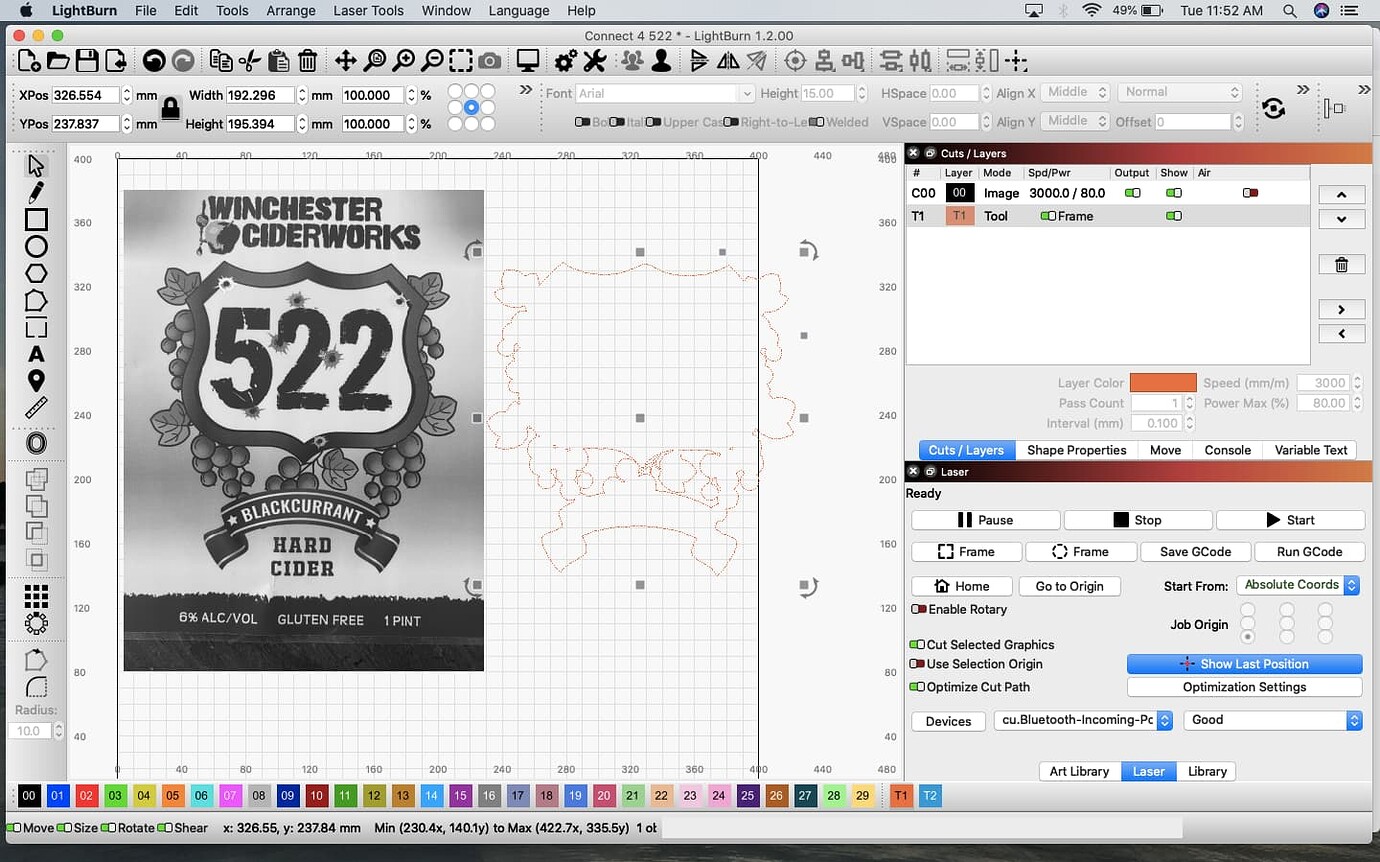Click the scissors Cut icon
Viewport: 1380px width, 862px height.
250,61
